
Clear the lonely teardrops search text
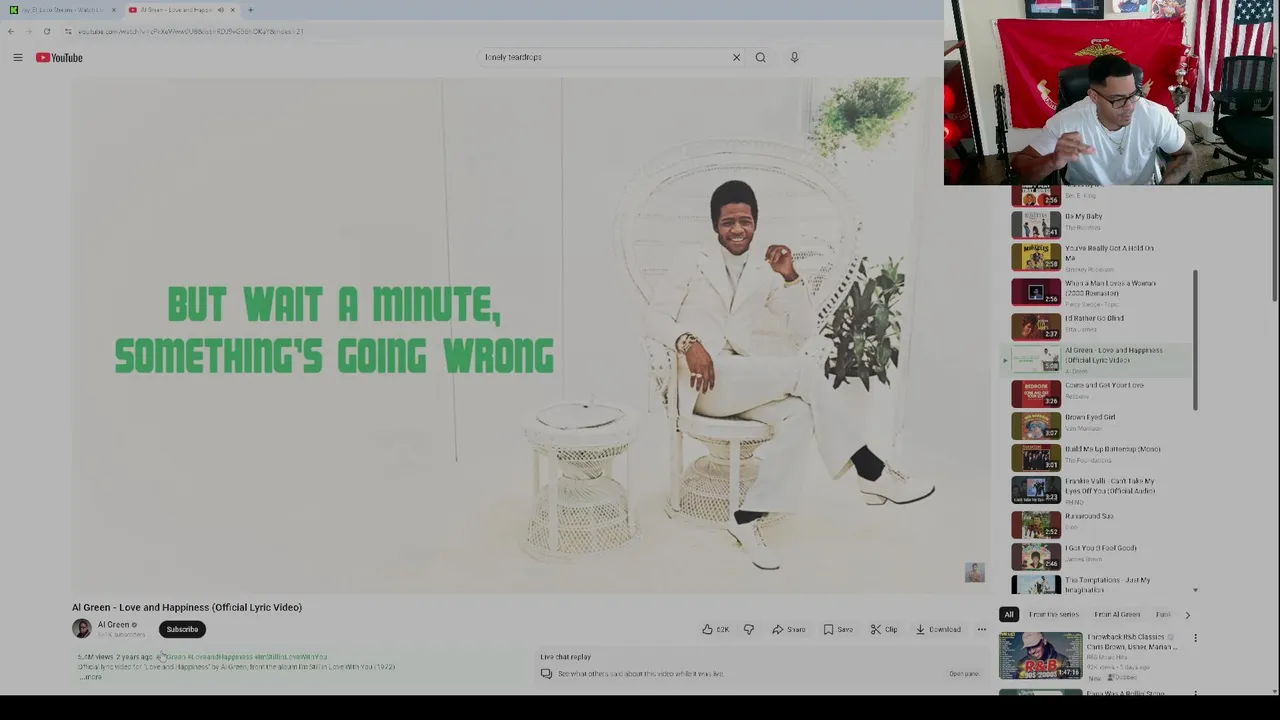pyautogui.click(x=736, y=57)
